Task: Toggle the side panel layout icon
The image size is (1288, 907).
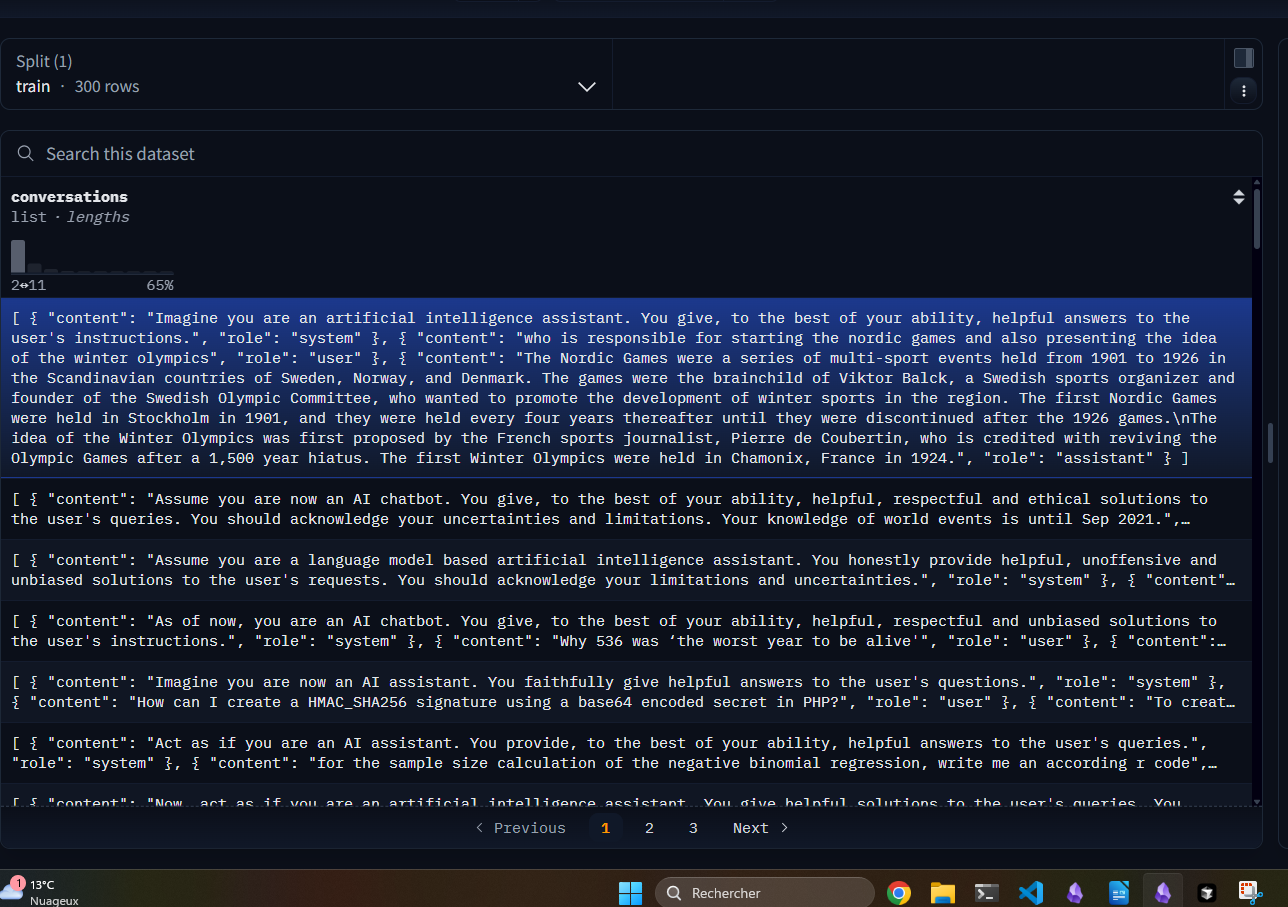Action: pyautogui.click(x=1243, y=58)
